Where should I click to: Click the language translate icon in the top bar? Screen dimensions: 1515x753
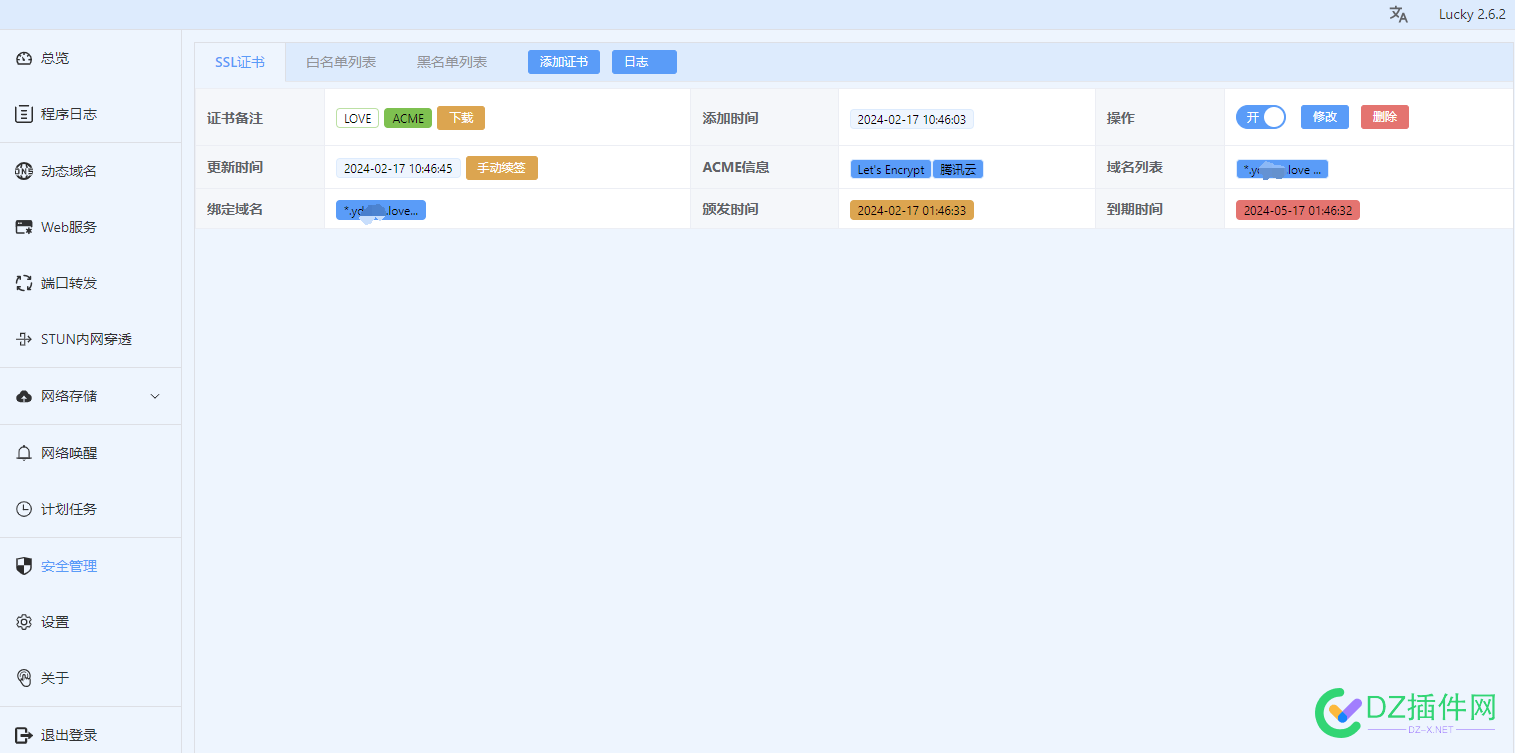point(1399,14)
